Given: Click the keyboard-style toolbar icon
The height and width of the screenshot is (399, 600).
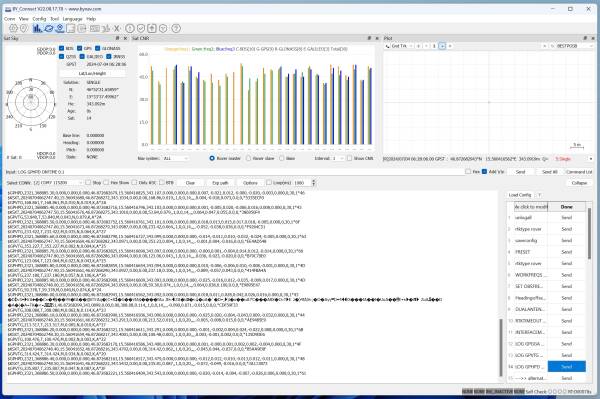Looking at the screenshot, I should (x=95, y=28).
